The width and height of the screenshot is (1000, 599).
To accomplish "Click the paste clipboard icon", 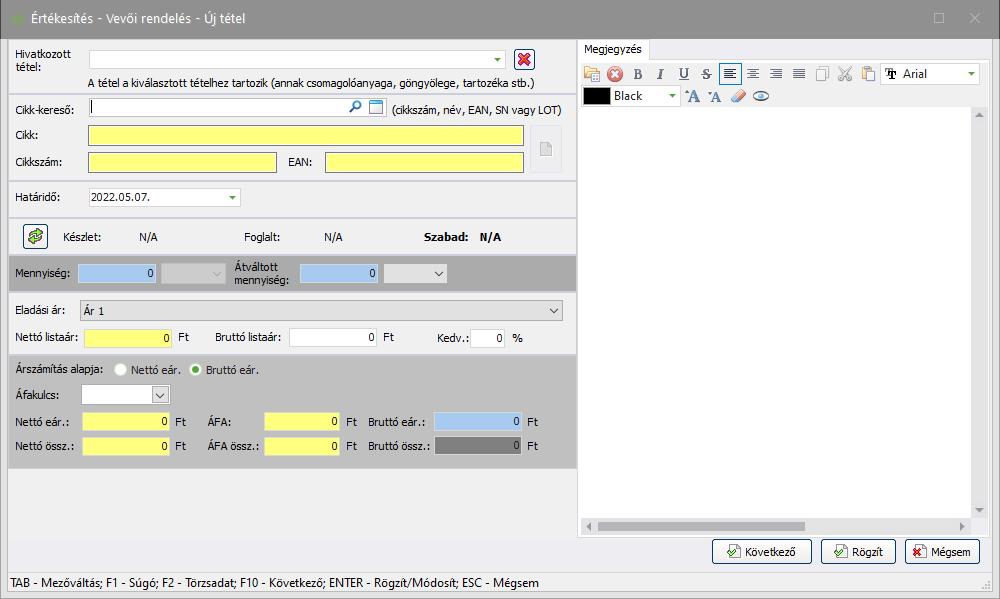I will (868, 74).
